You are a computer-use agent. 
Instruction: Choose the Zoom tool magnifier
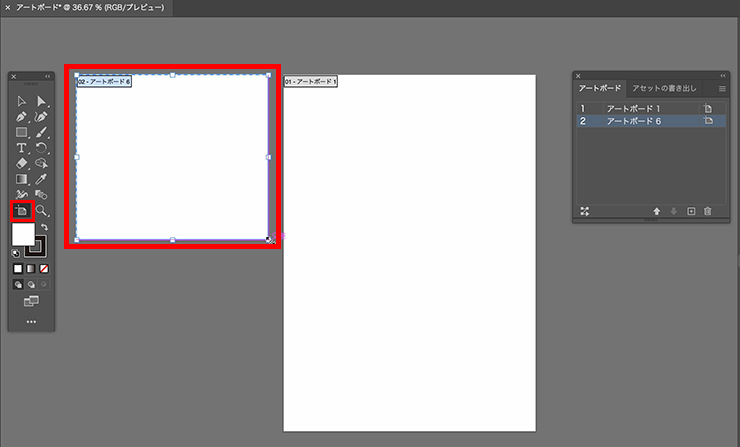tap(42, 211)
